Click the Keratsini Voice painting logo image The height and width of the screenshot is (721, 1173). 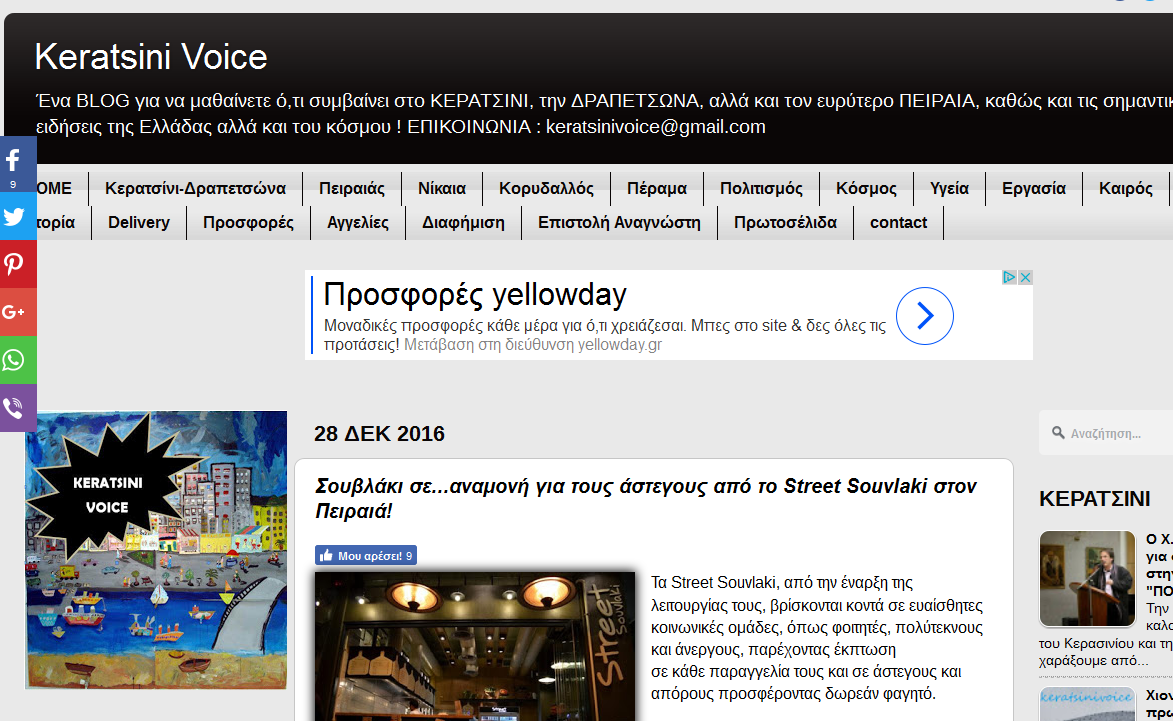[x=156, y=550]
